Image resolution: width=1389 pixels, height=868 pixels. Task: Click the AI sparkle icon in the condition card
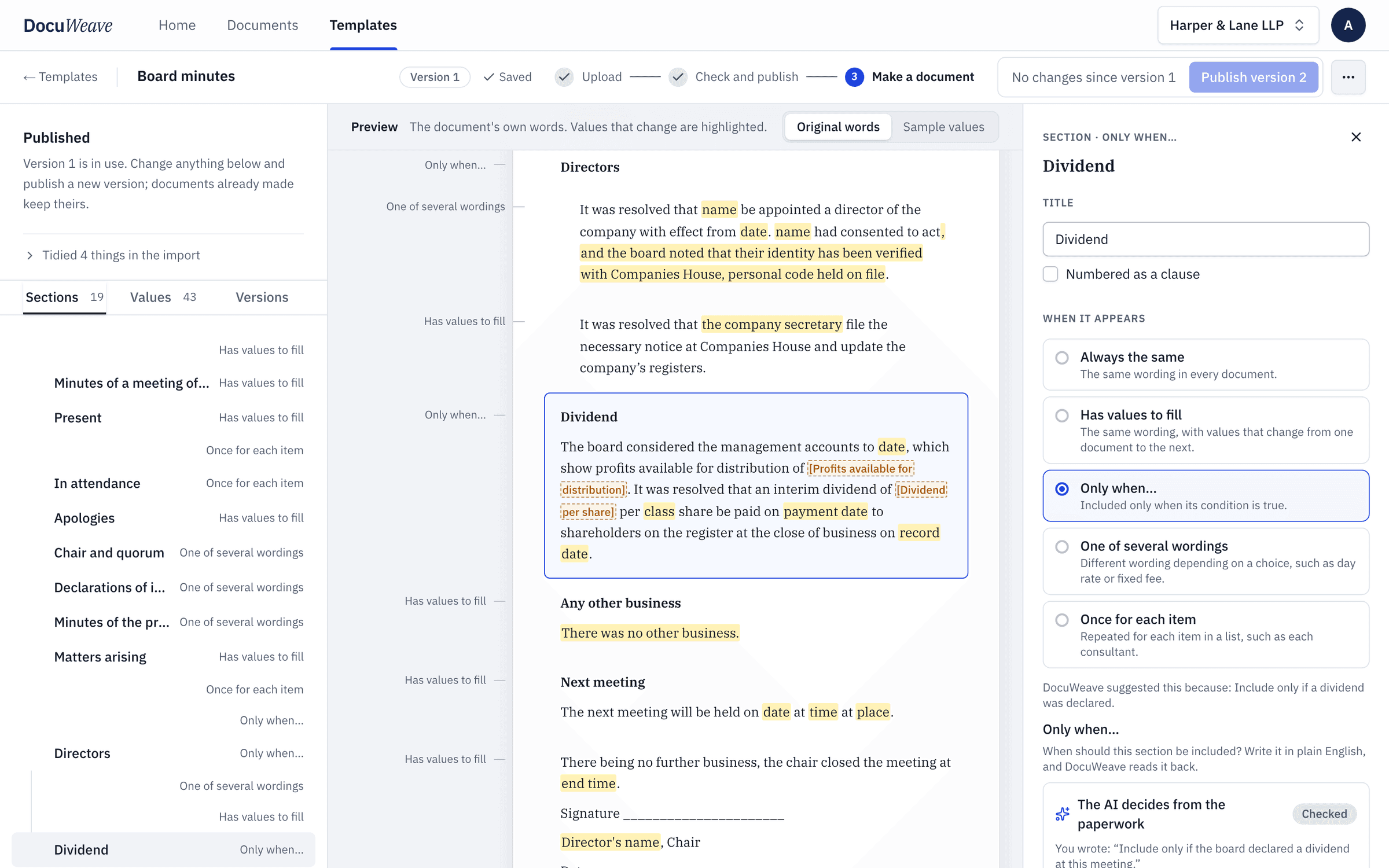1063,814
